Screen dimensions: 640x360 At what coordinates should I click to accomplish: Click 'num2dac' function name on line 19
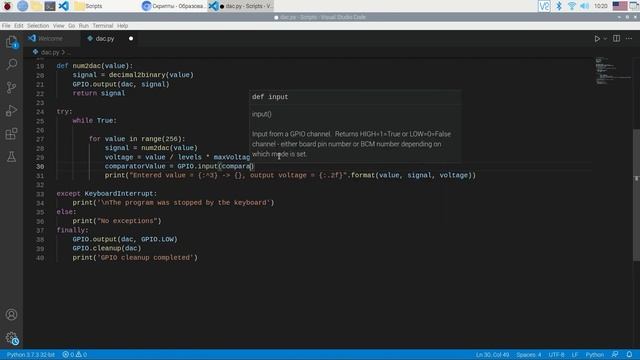pos(87,66)
